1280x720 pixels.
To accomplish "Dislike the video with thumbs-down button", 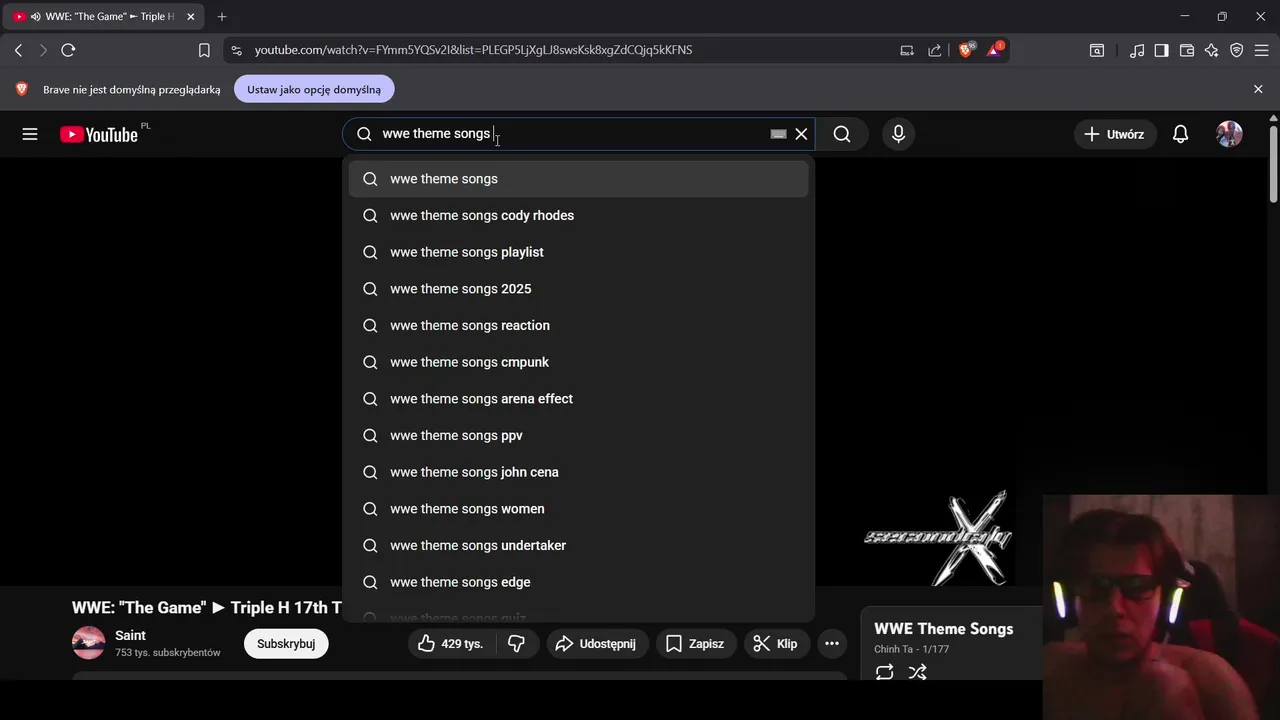I will pos(517,644).
